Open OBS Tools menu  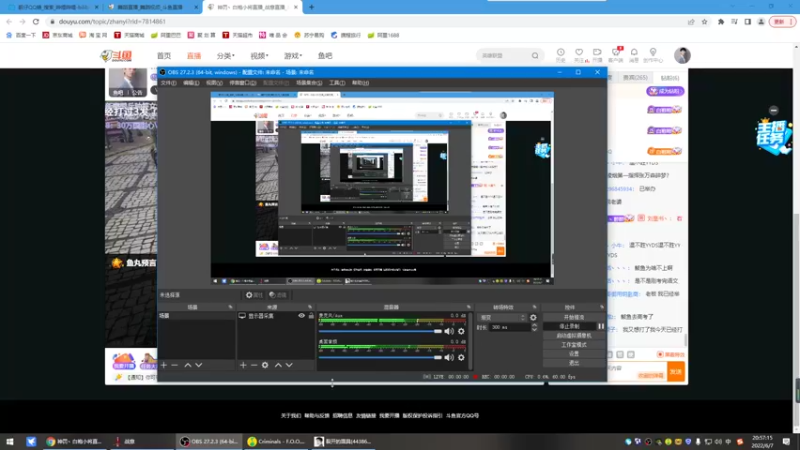[337, 83]
